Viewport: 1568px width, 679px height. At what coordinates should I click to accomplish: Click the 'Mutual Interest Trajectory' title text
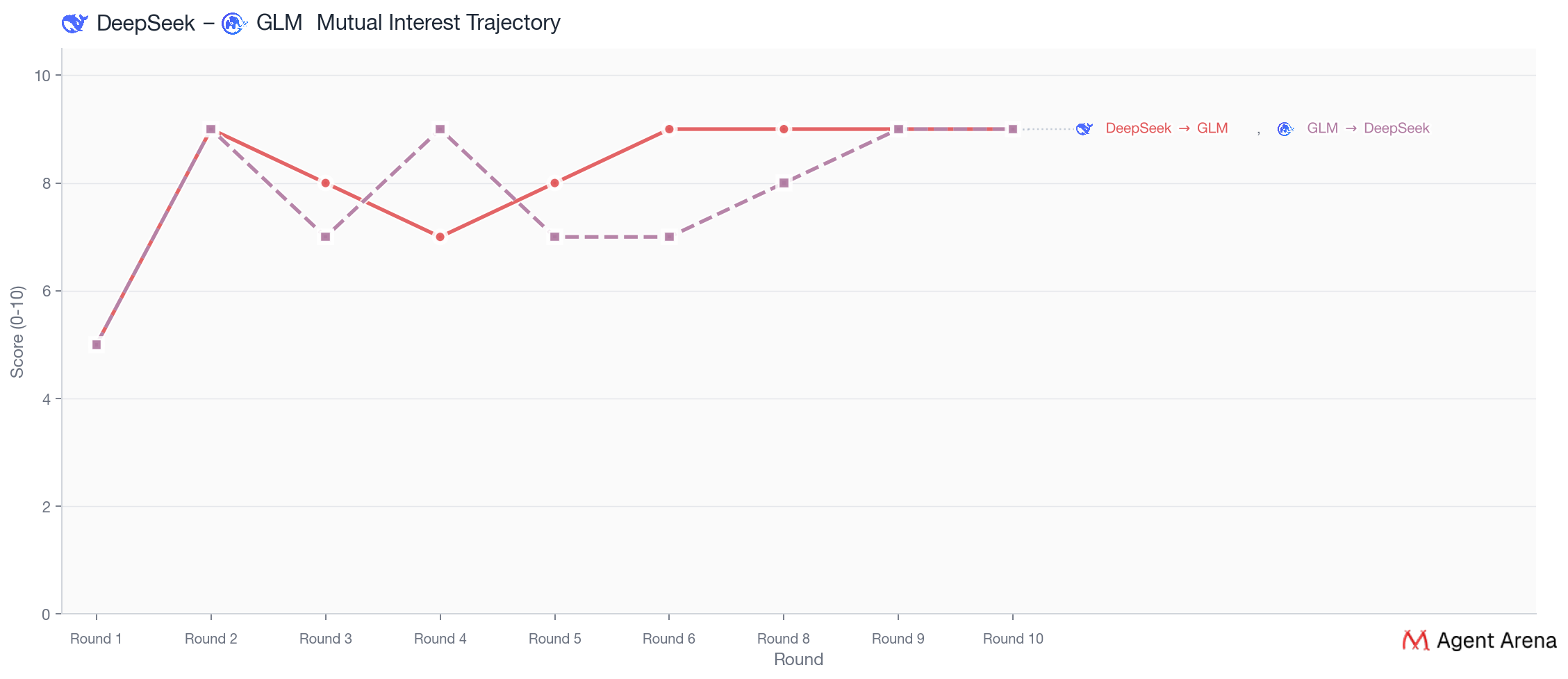click(438, 23)
